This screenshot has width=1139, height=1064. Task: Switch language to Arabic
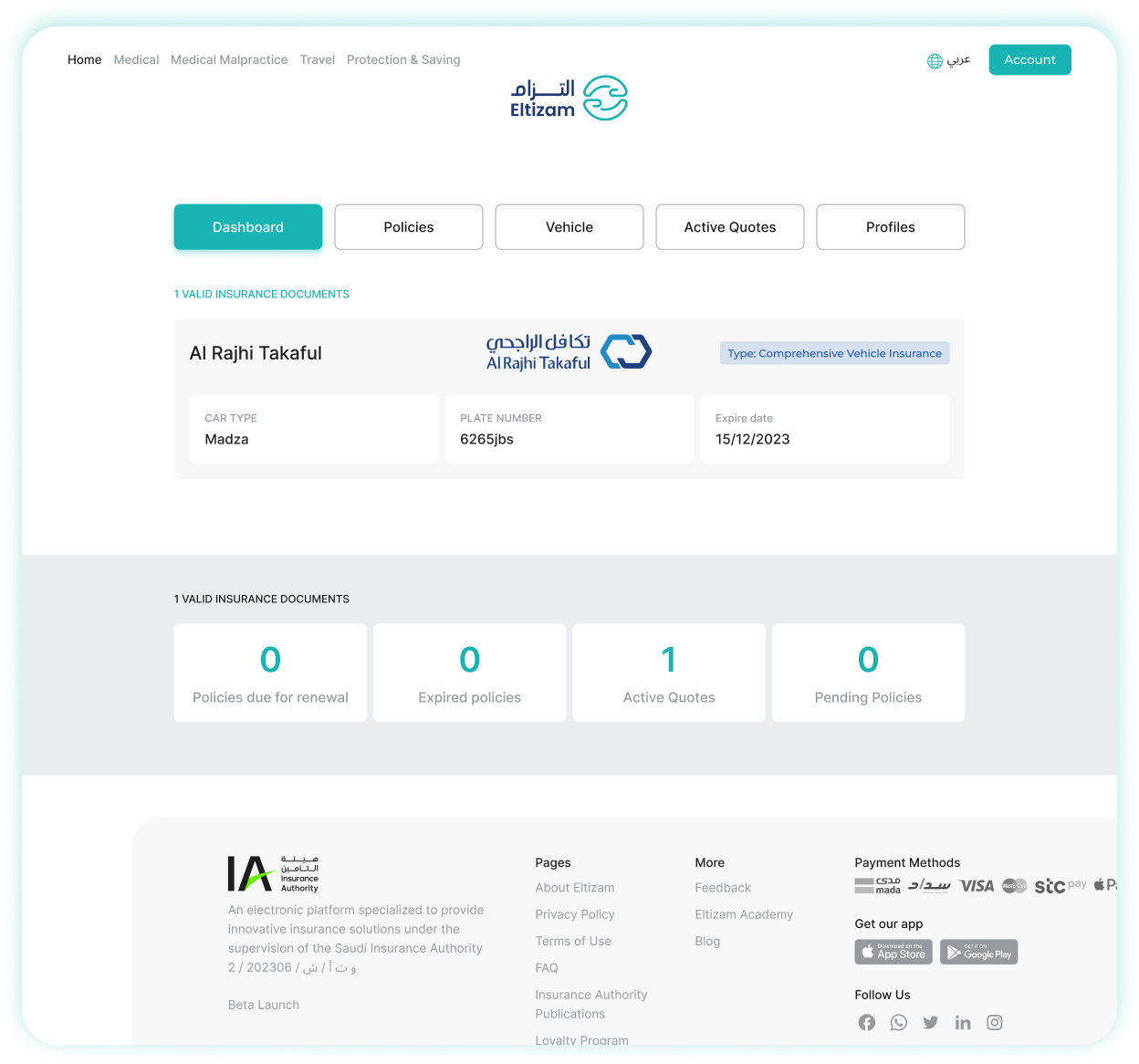pos(959,60)
